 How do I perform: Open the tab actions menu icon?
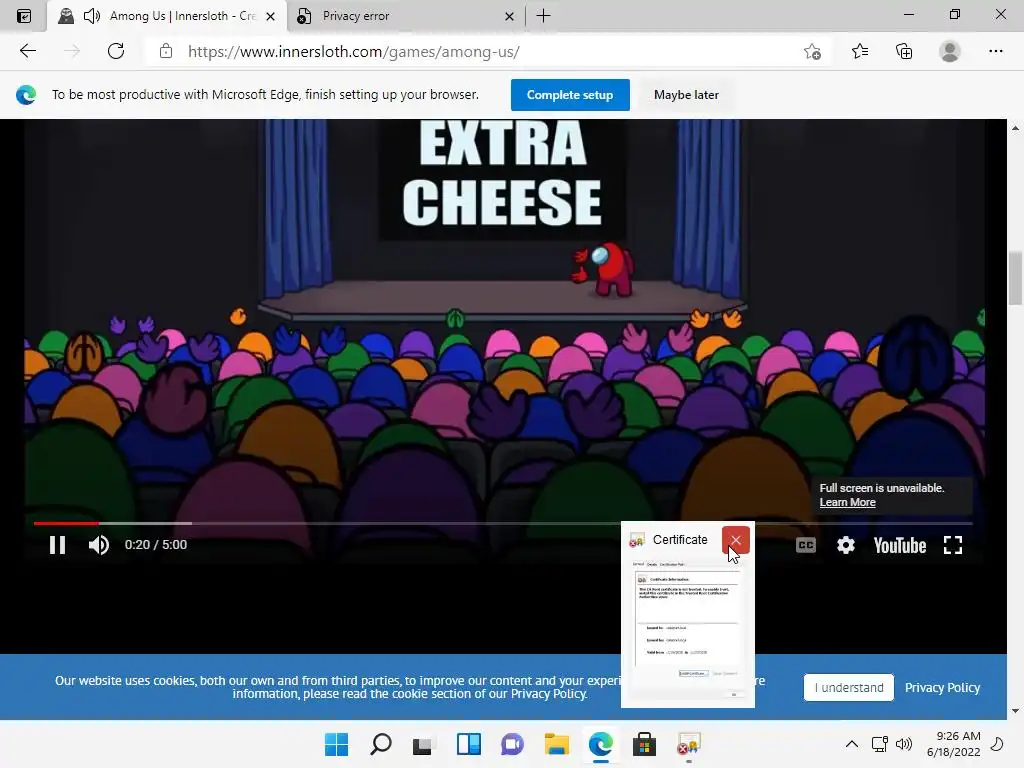tap(24, 16)
